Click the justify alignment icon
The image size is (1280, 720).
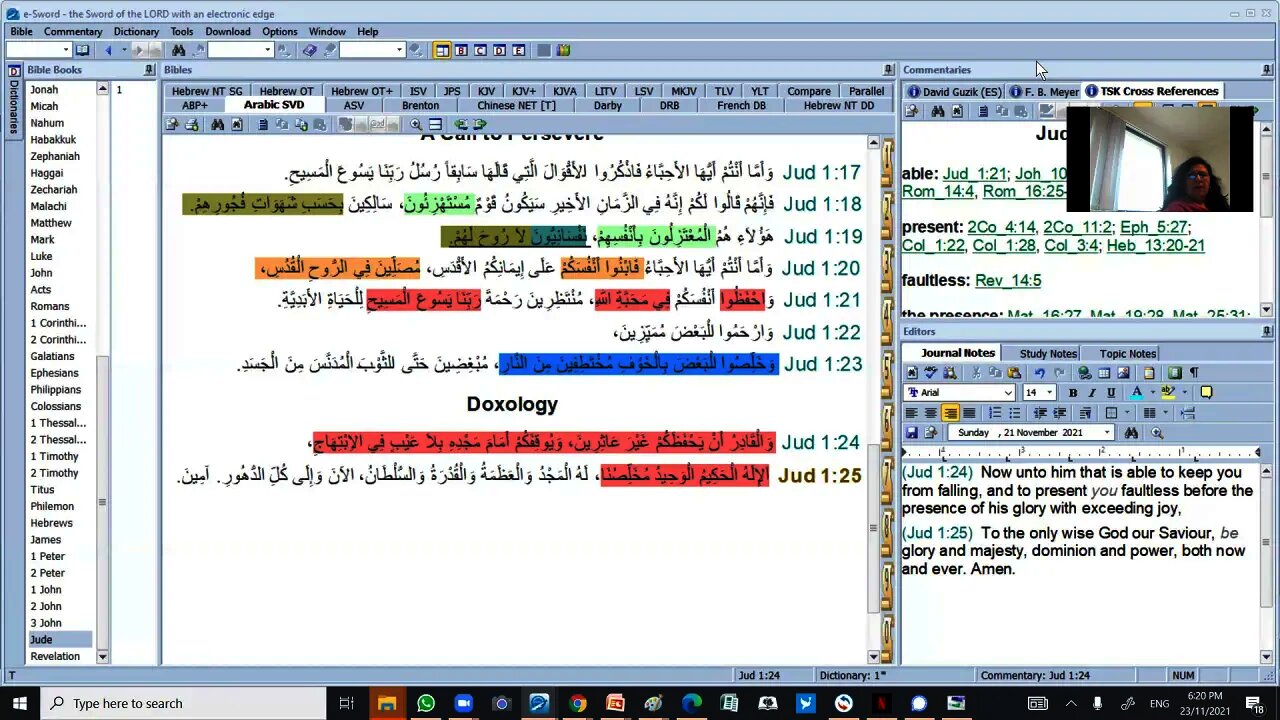(969, 413)
